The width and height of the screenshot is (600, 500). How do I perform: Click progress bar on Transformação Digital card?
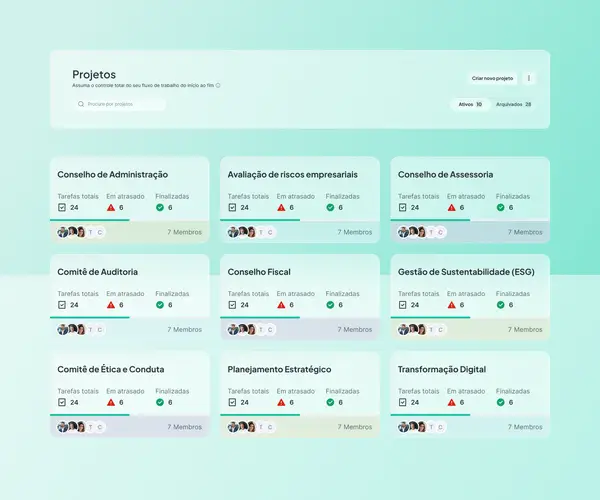[x=470, y=415]
